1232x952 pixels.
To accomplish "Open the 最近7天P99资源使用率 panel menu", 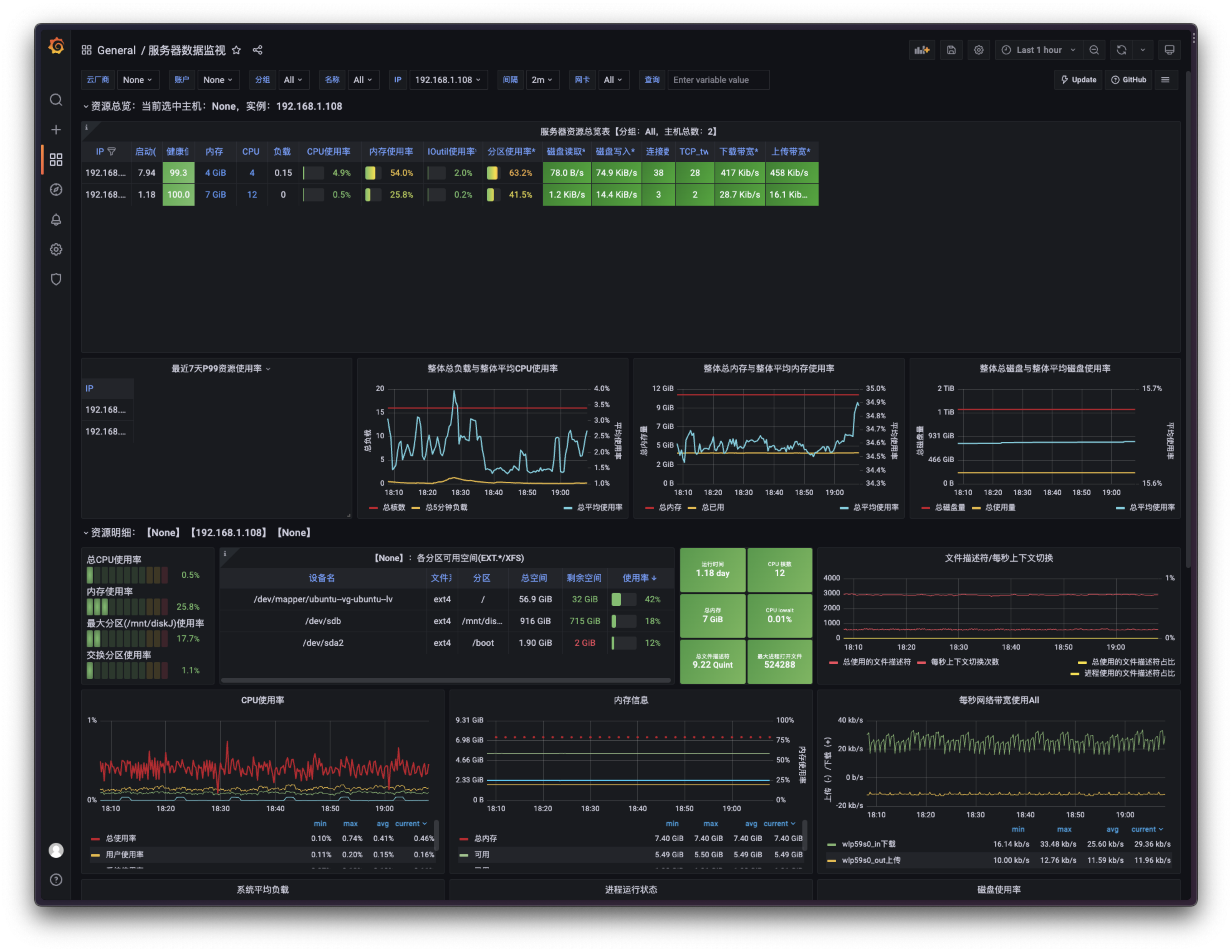I will (268, 368).
